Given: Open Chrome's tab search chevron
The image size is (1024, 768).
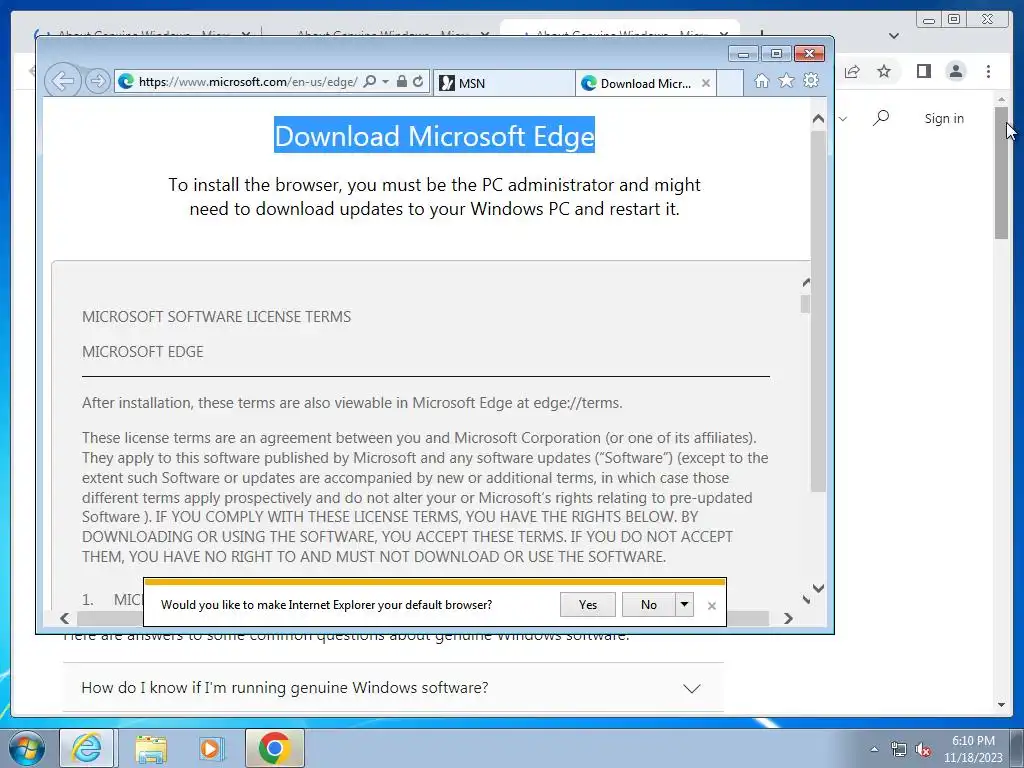Looking at the screenshot, I should [894, 36].
